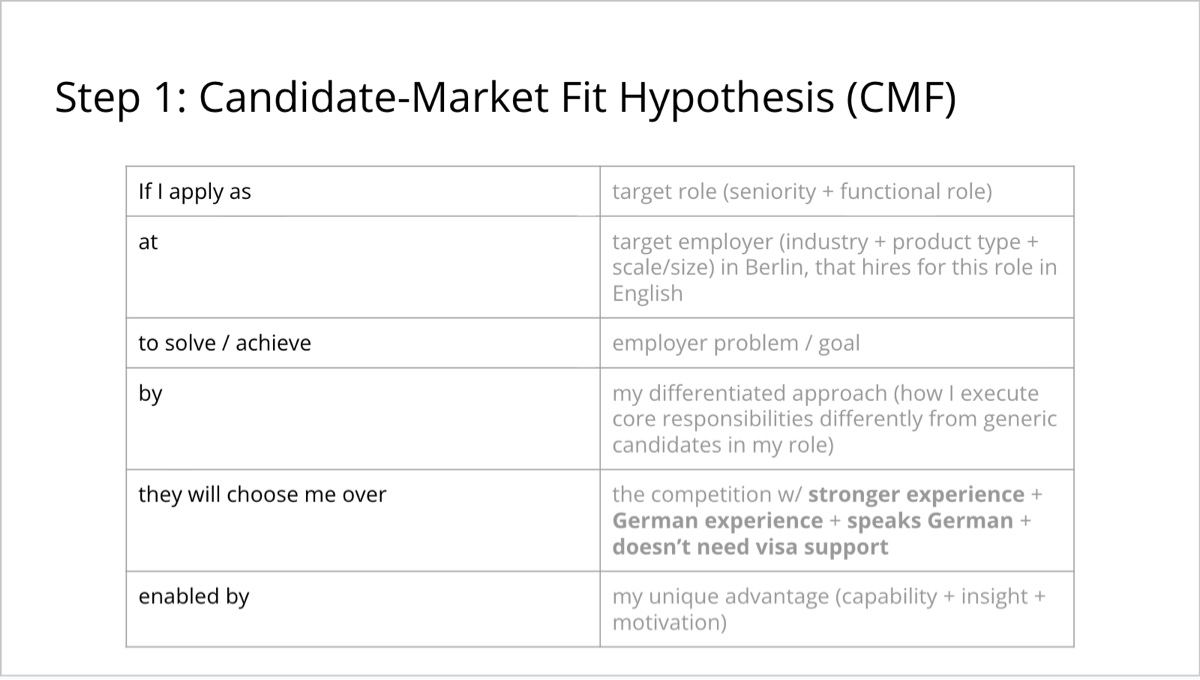Select the 'enabled by' table cell

click(x=363, y=609)
